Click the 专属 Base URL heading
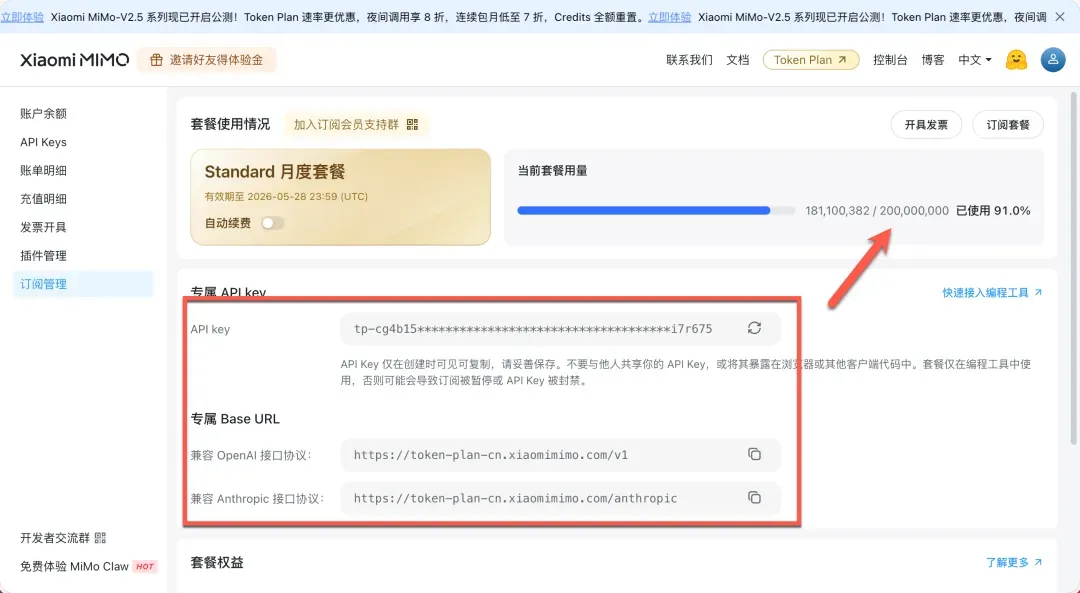1080x593 pixels. pyautogui.click(x=235, y=419)
